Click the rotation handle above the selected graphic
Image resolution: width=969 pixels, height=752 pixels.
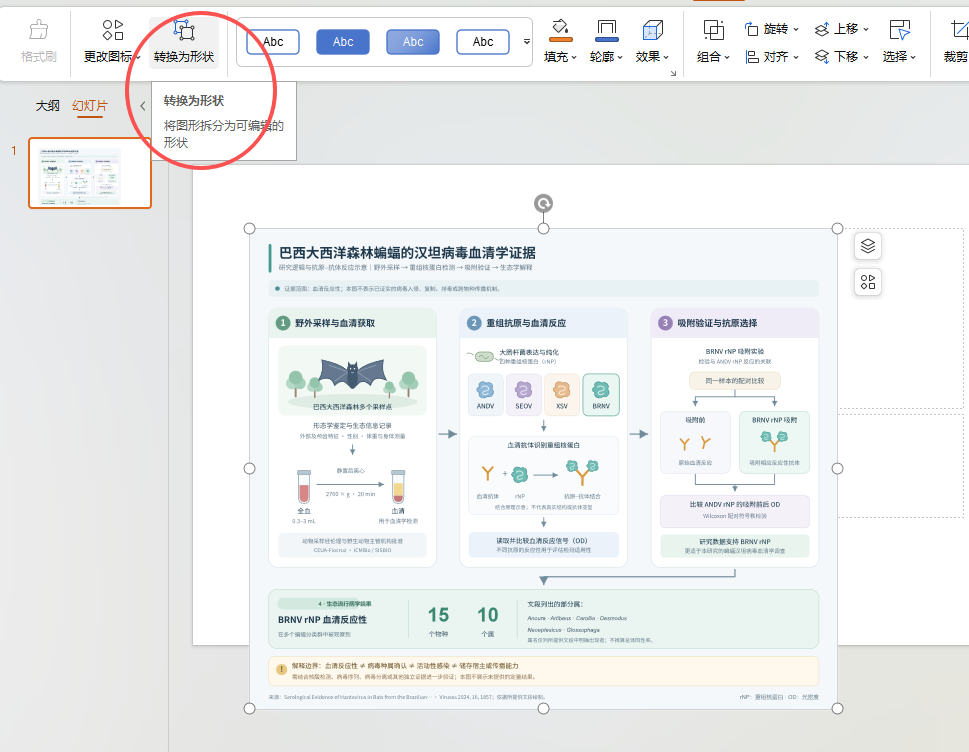(543, 203)
